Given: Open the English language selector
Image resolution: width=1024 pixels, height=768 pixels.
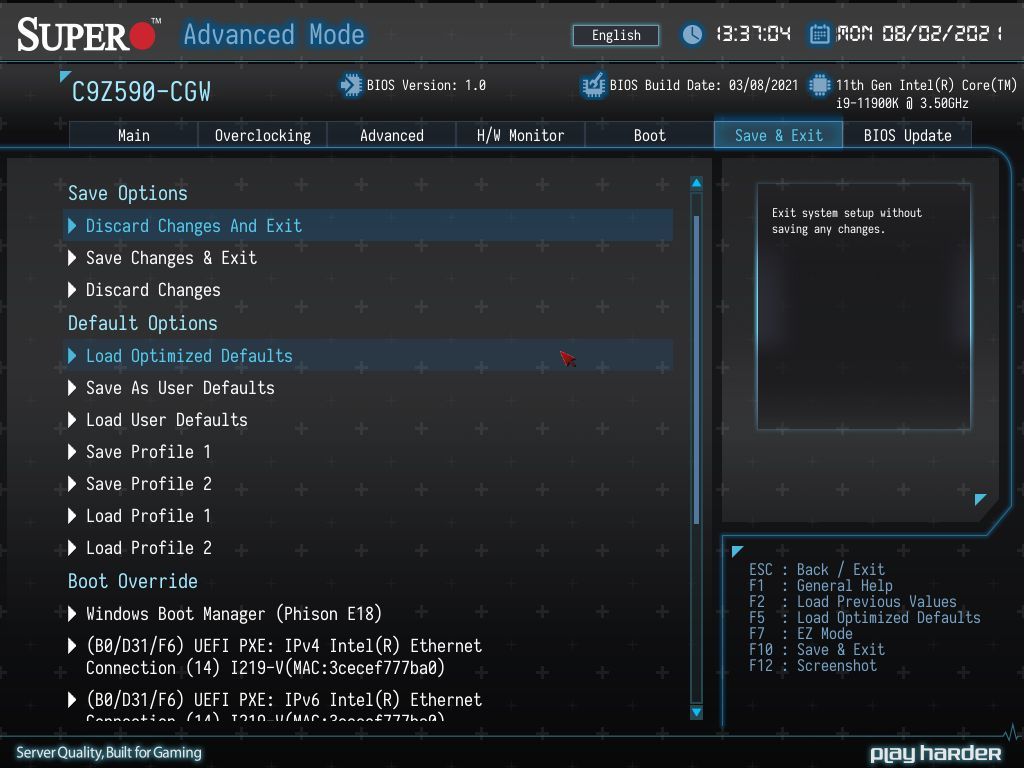Looking at the screenshot, I should [x=616, y=35].
